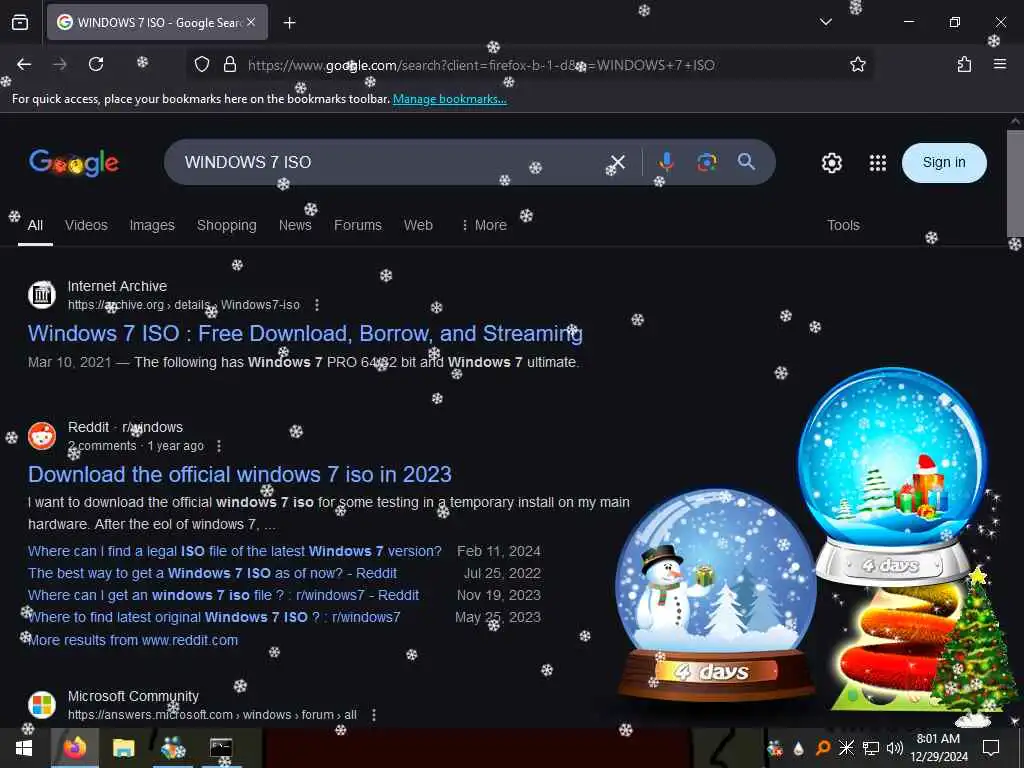Switch to the Shopping results tab

pyautogui.click(x=227, y=225)
